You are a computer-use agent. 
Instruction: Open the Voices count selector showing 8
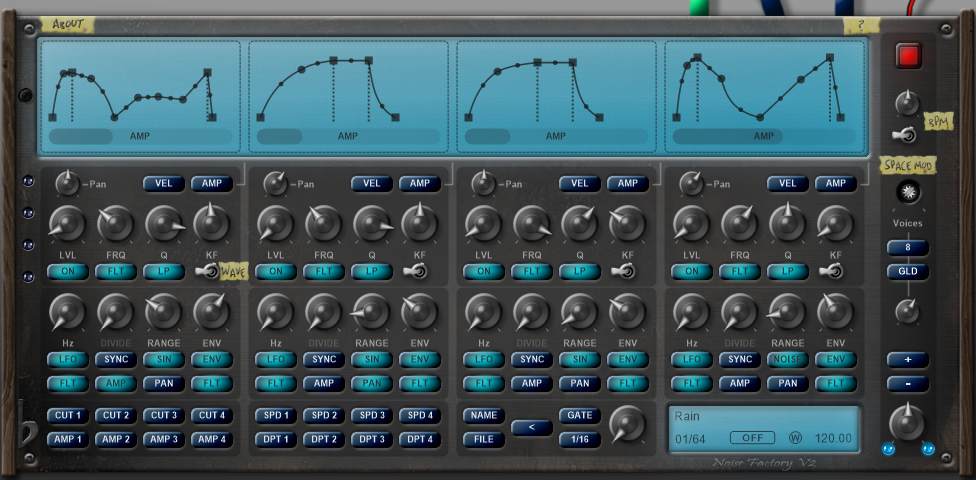point(907,247)
